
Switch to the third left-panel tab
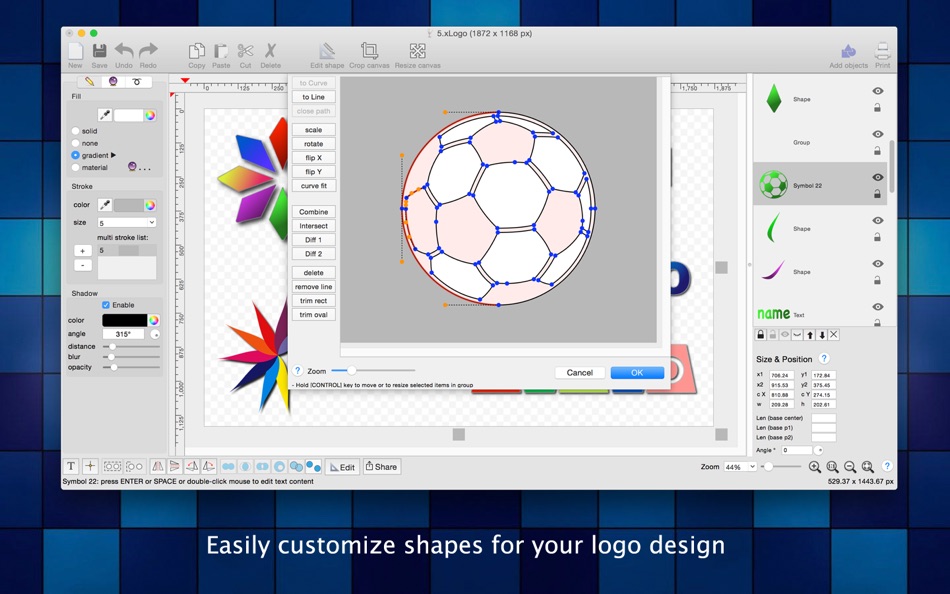[x=137, y=81]
